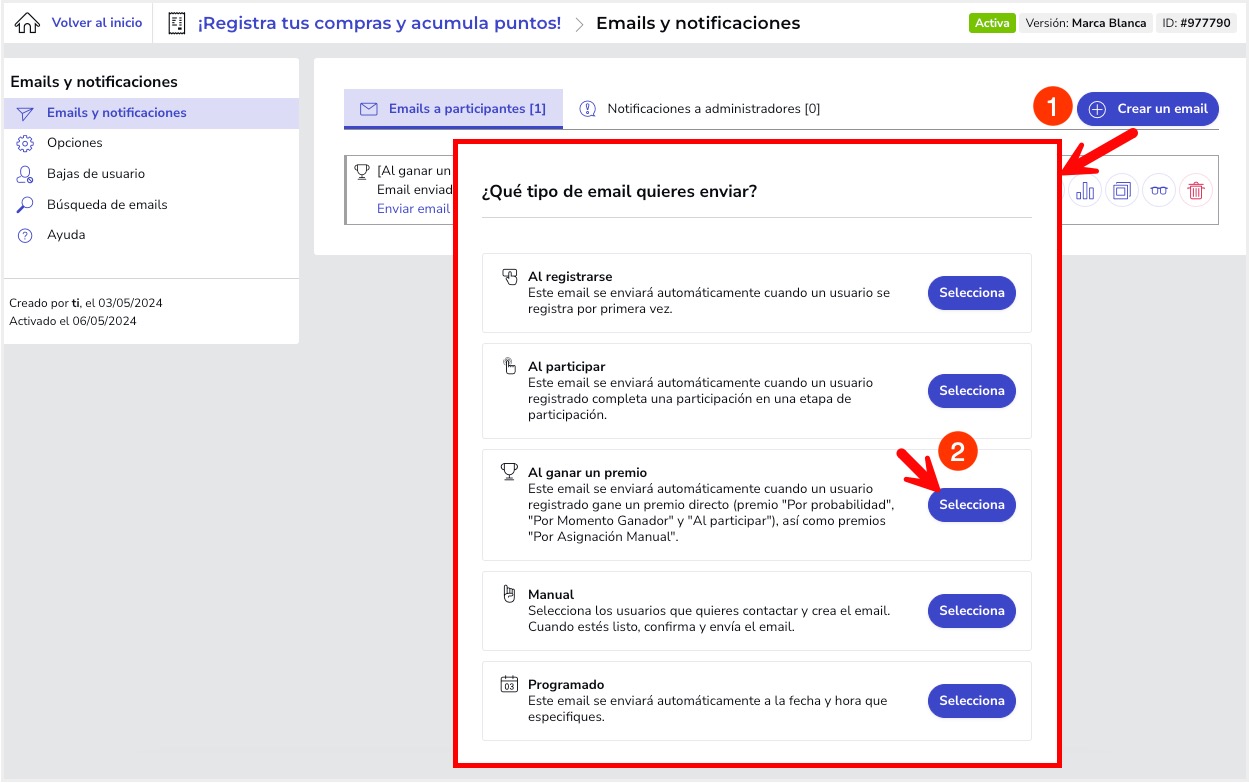The image size is (1249, 783).
Task: Duplicate the existing email with the copy icon
Action: point(1122,191)
